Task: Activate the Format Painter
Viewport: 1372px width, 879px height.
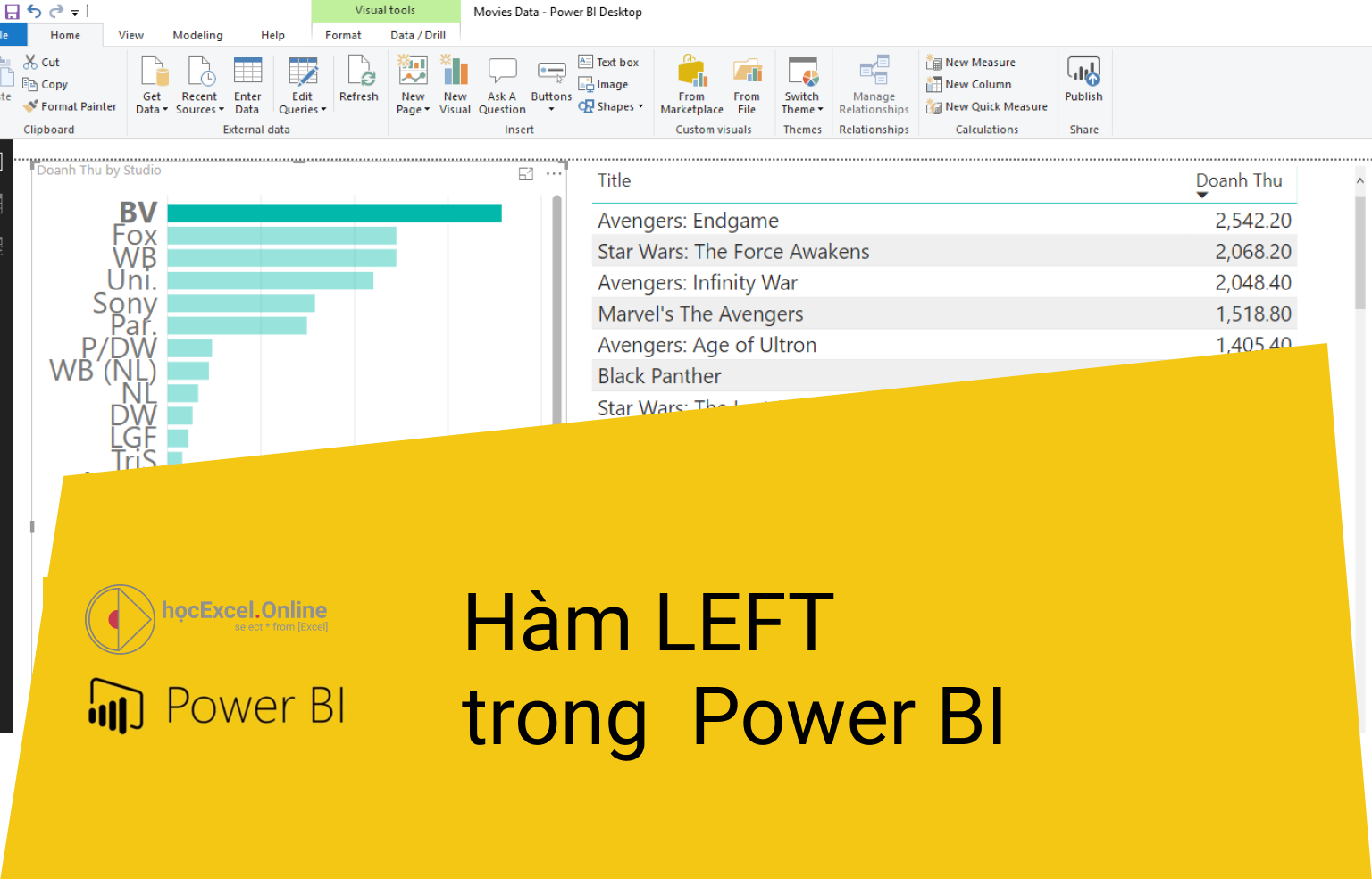Action: 71,106
